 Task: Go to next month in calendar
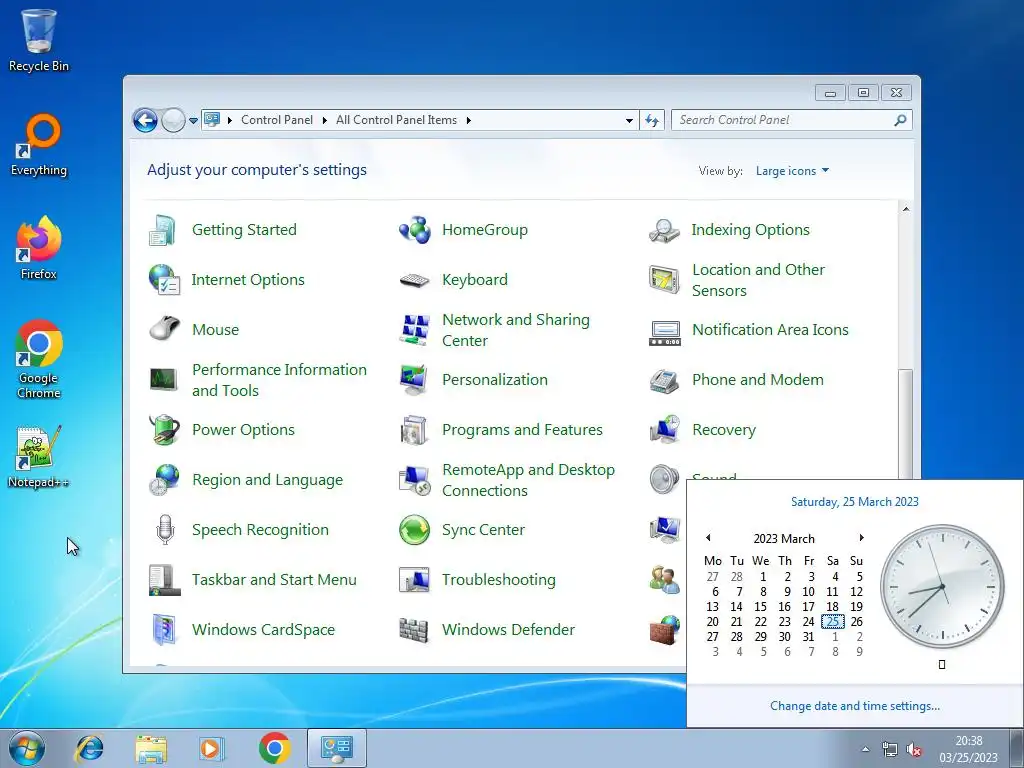[x=861, y=538]
